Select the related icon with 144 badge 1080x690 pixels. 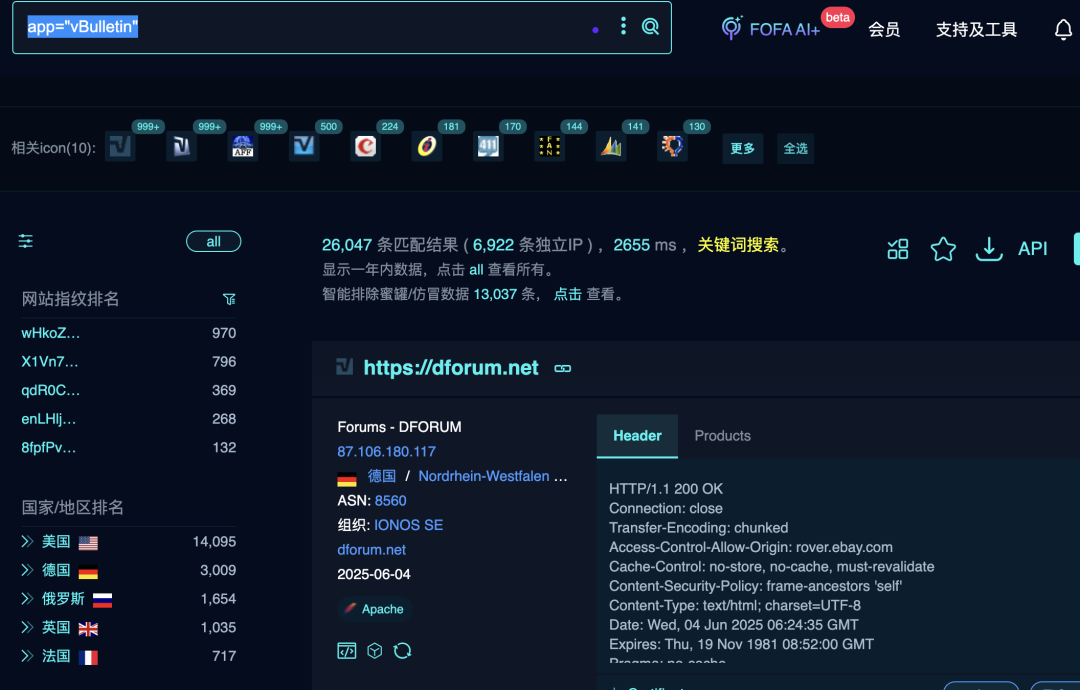(549, 146)
